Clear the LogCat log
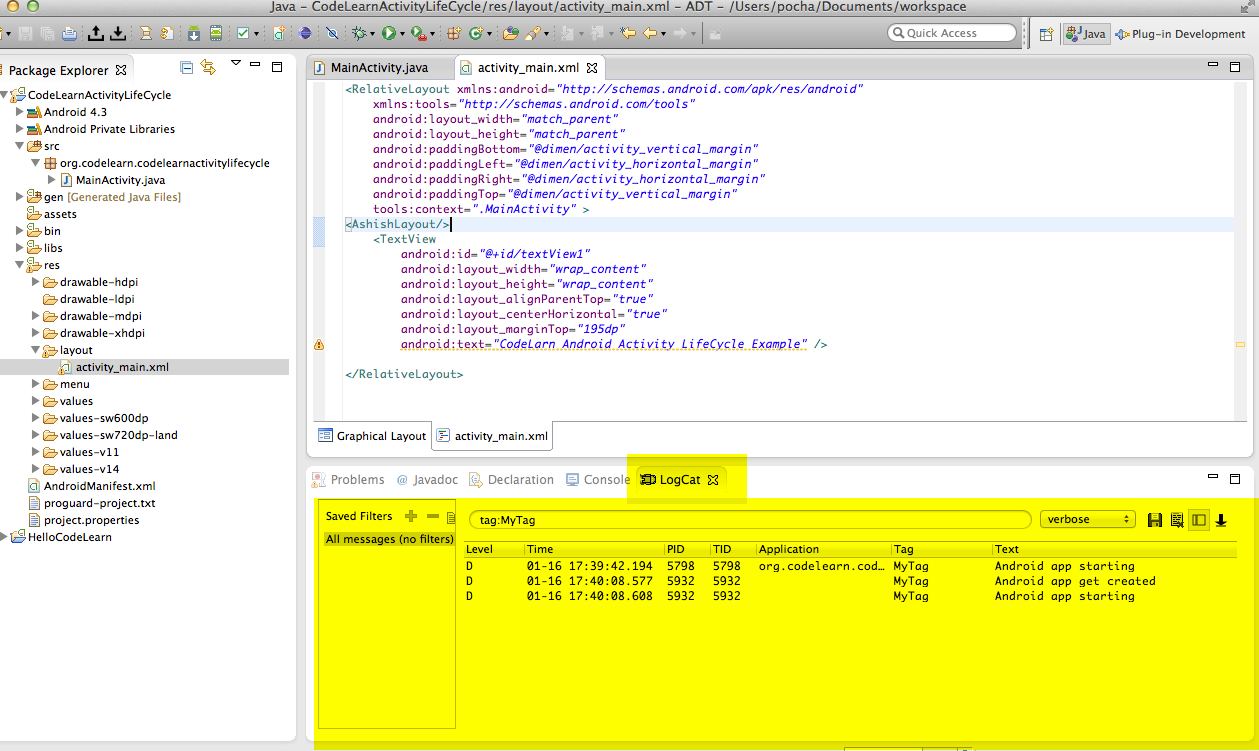The width and height of the screenshot is (1259, 751). click(x=1177, y=520)
